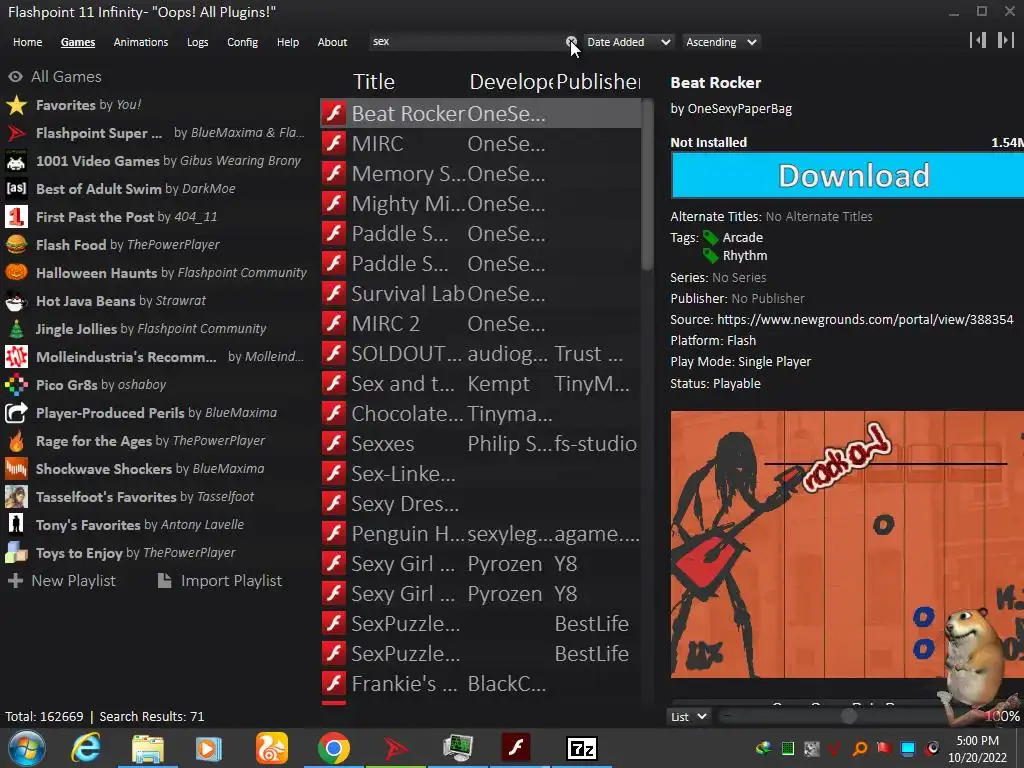Screen dimensions: 1024x768
Task: Open the Help tab
Action: (287, 42)
